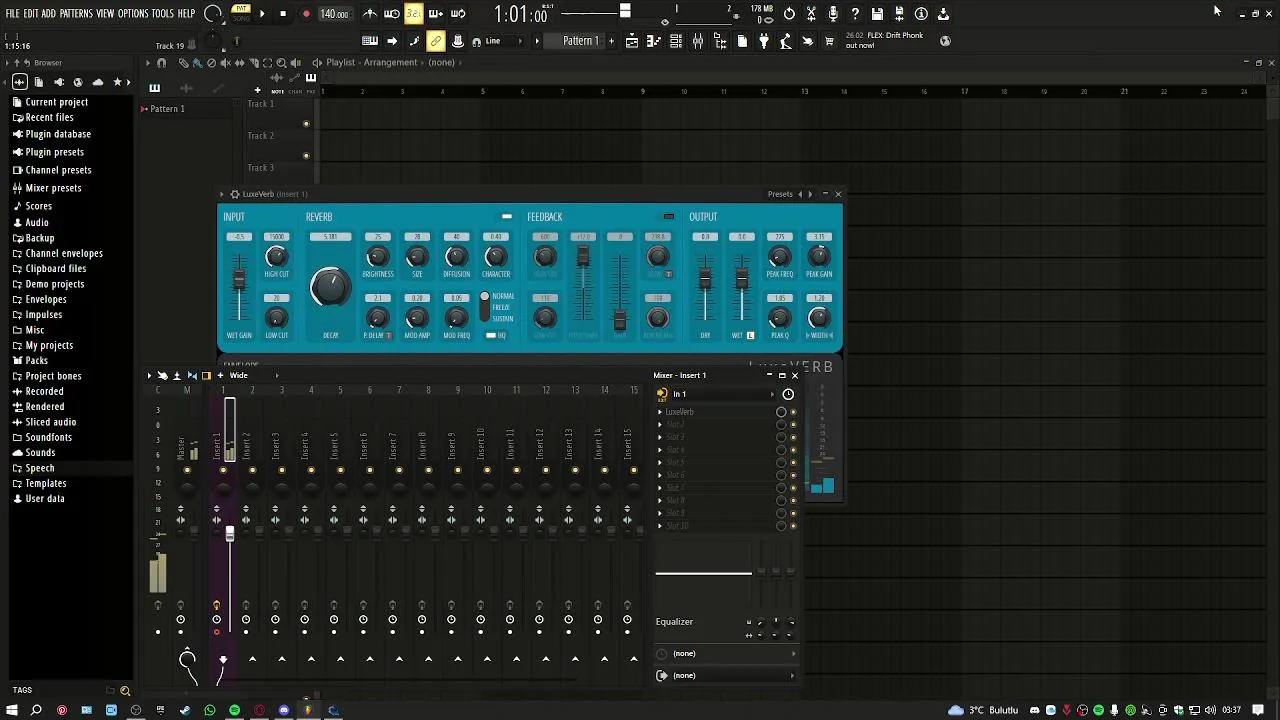Click the LuxeVerb BRIGHTNESS knob
Image resolution: width=1280 pixels, height=720 pixels.
click(377, 257)
